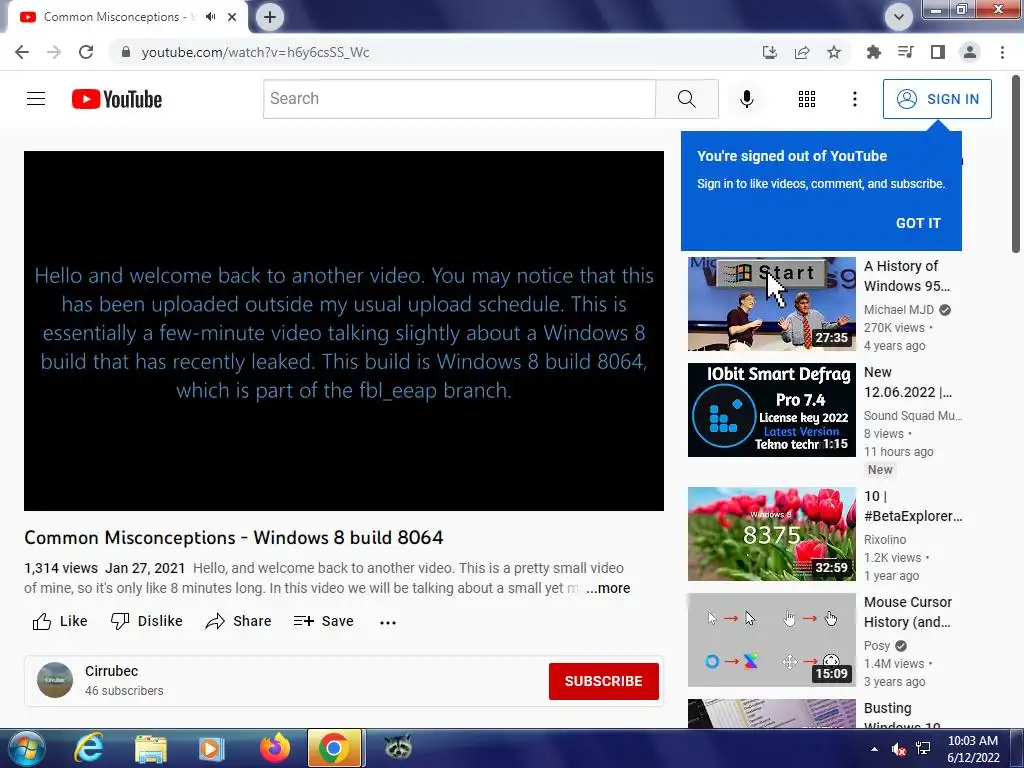The image size is (1024, 768).
Task: Open the 'New 12.06.2022' video title
Action: 908,382
